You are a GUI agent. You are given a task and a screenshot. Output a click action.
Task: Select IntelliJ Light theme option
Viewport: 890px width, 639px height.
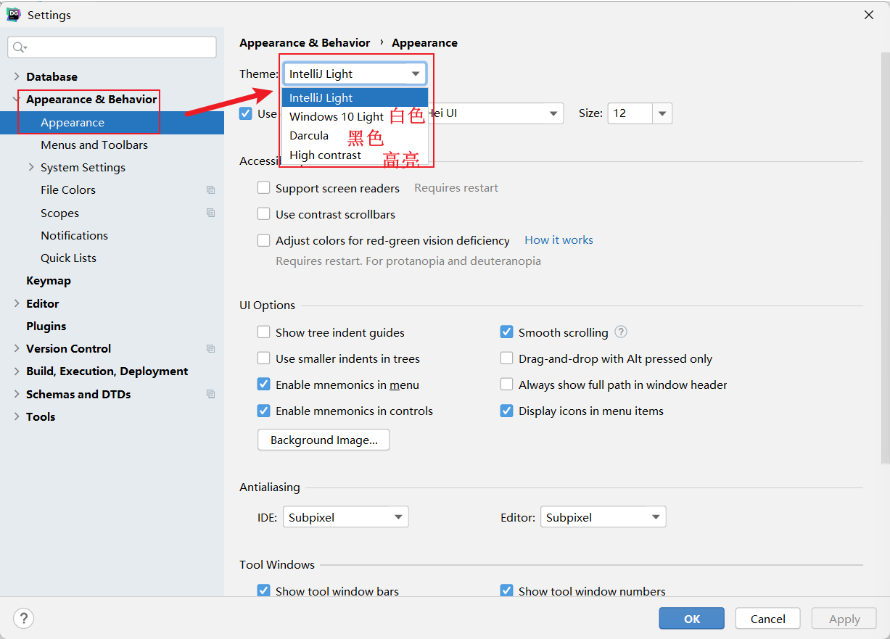(355, 98)
